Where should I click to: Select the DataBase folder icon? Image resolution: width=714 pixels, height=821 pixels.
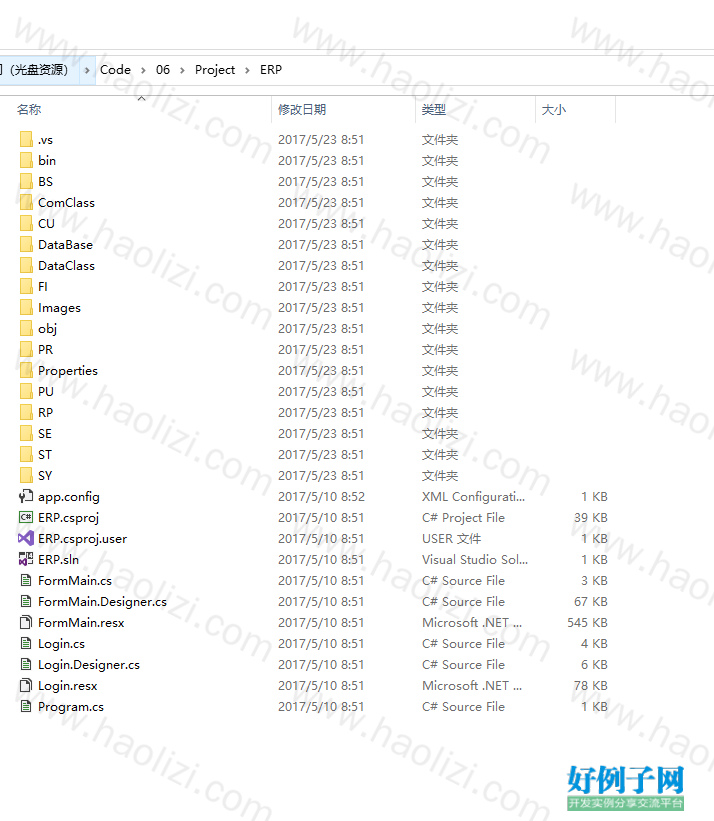(x=26, y=245)
